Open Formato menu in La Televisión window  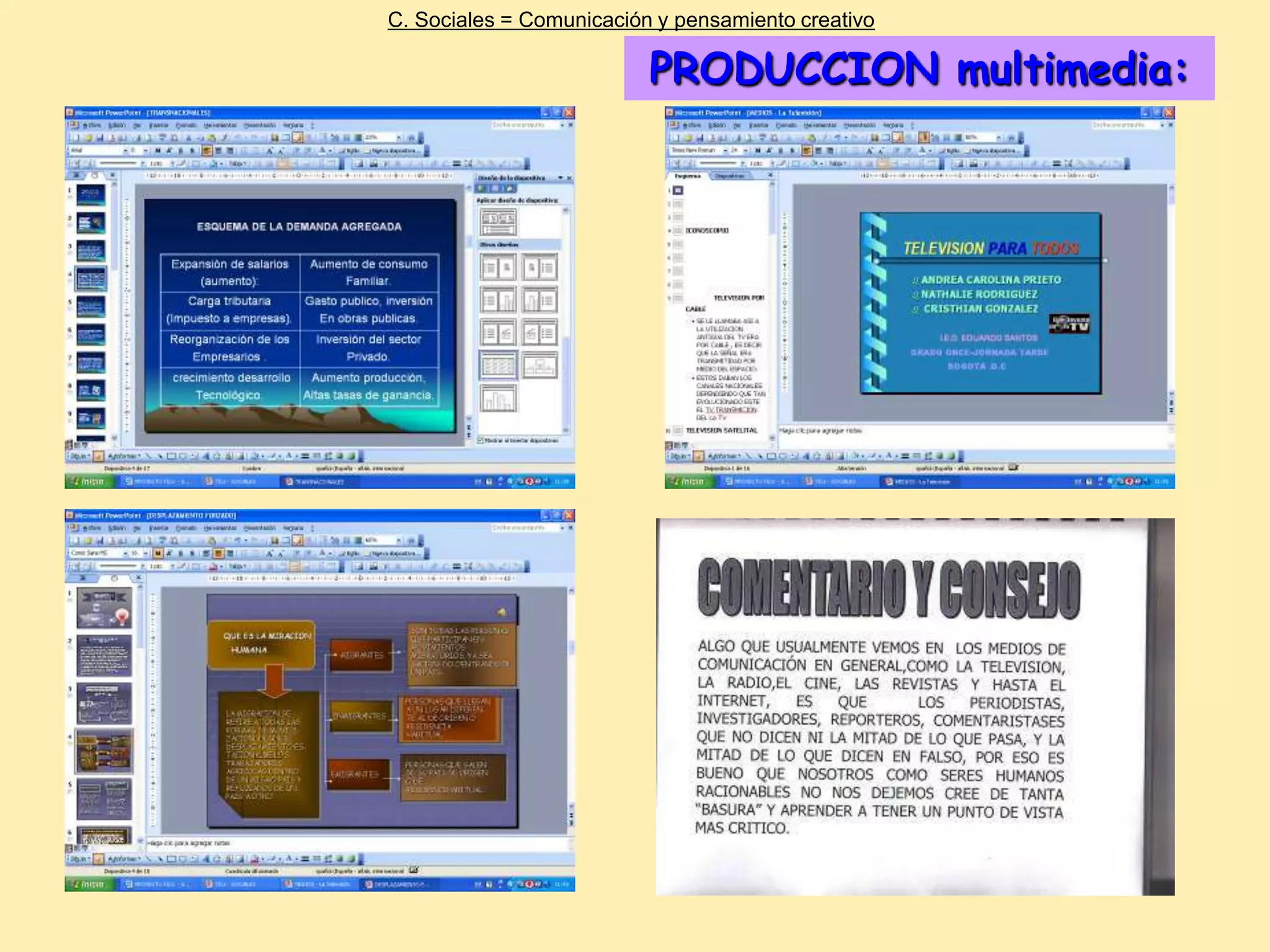tap(786, 125)
